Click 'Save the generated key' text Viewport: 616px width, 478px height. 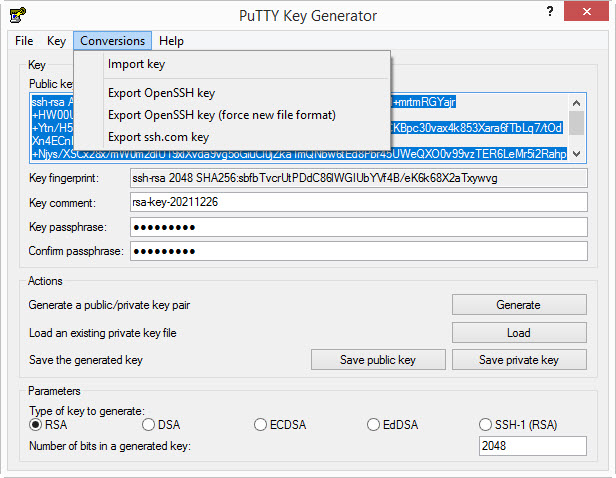point(86,360)
